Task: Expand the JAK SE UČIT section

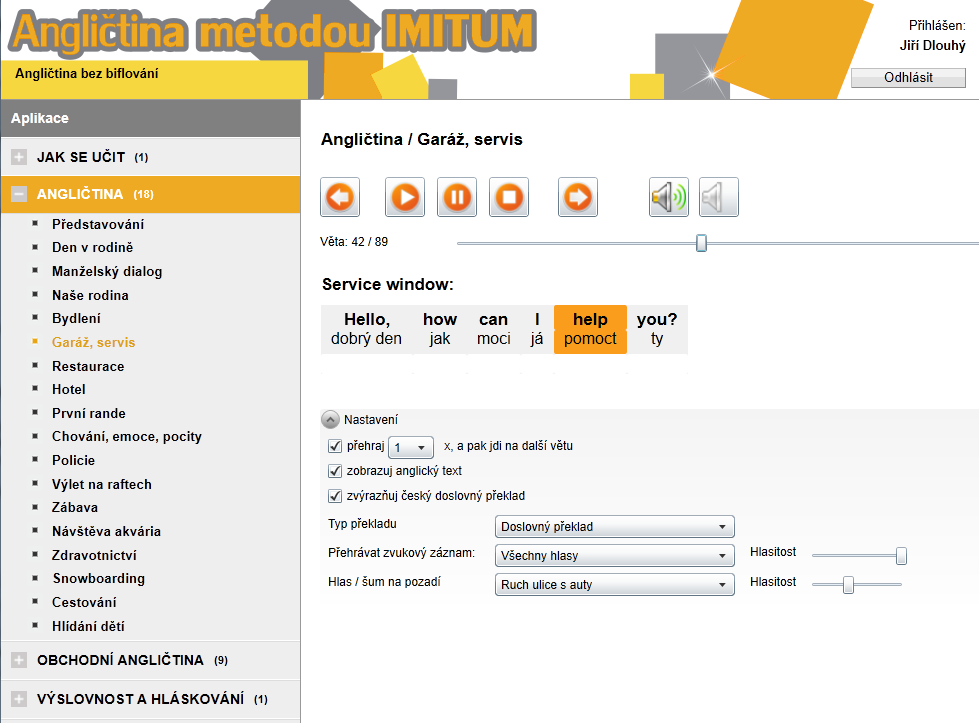Action: [19, 157]
